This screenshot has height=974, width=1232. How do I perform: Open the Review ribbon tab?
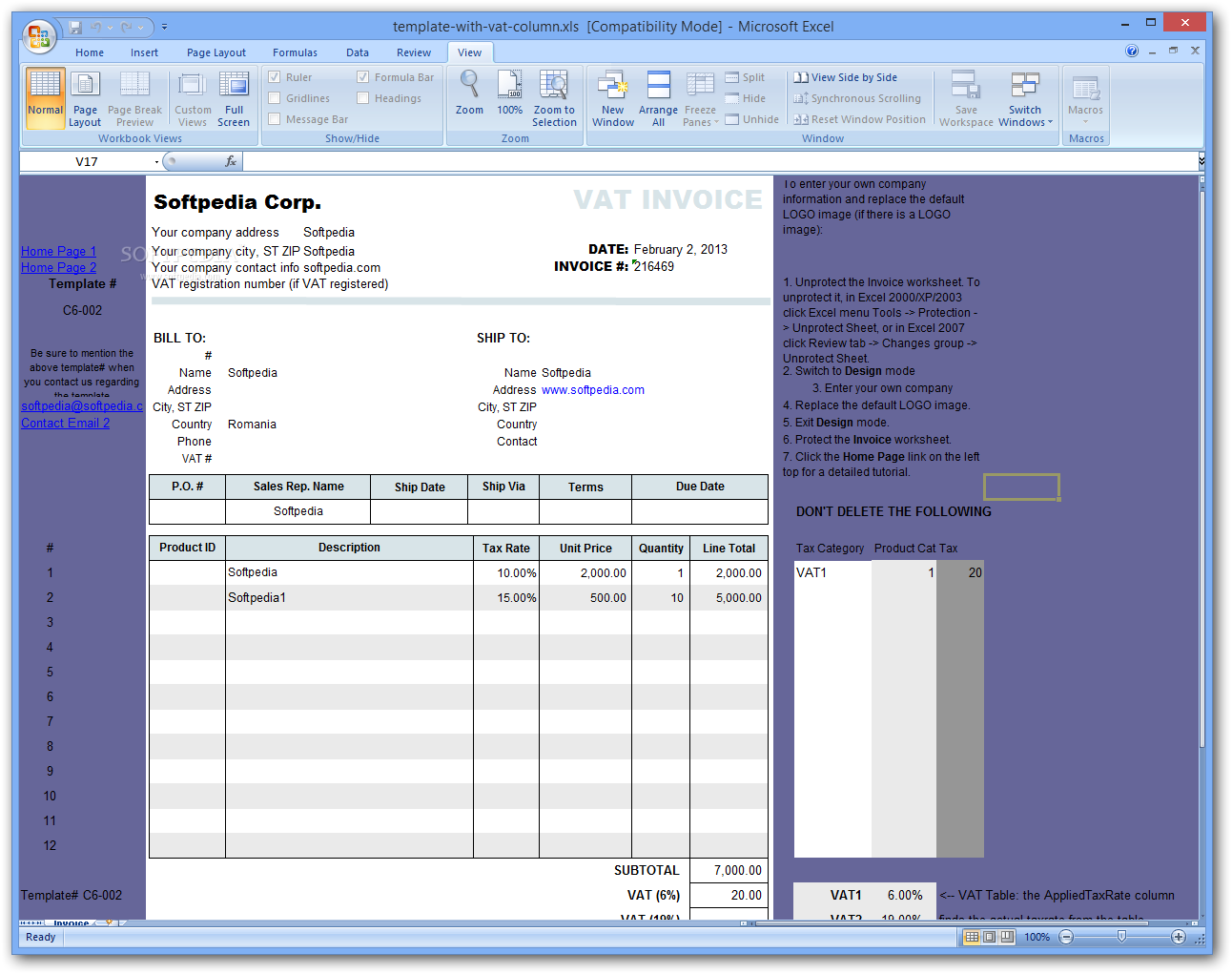[x=414, y=52]
